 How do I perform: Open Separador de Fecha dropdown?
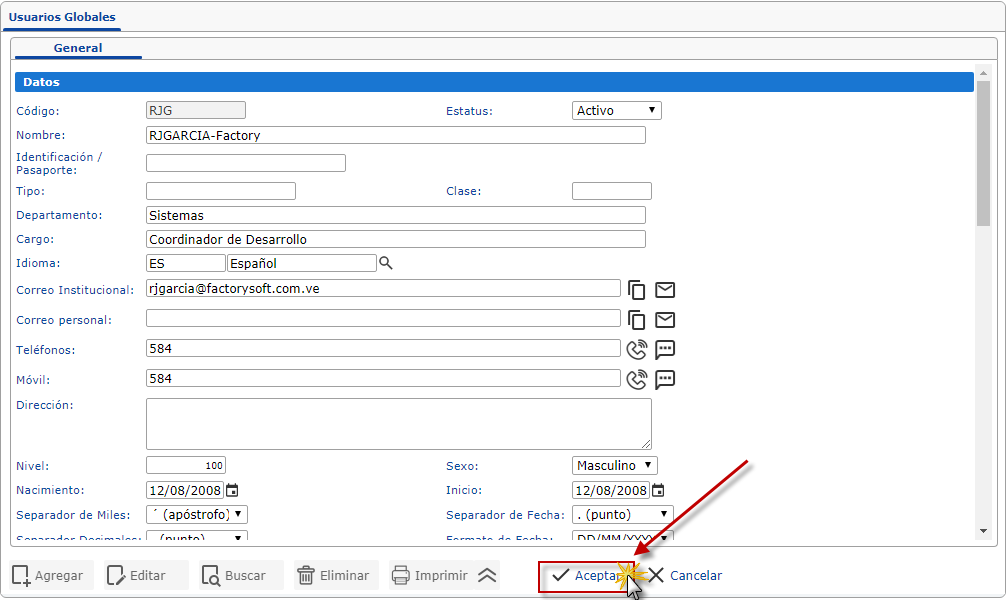coord(622,515)
